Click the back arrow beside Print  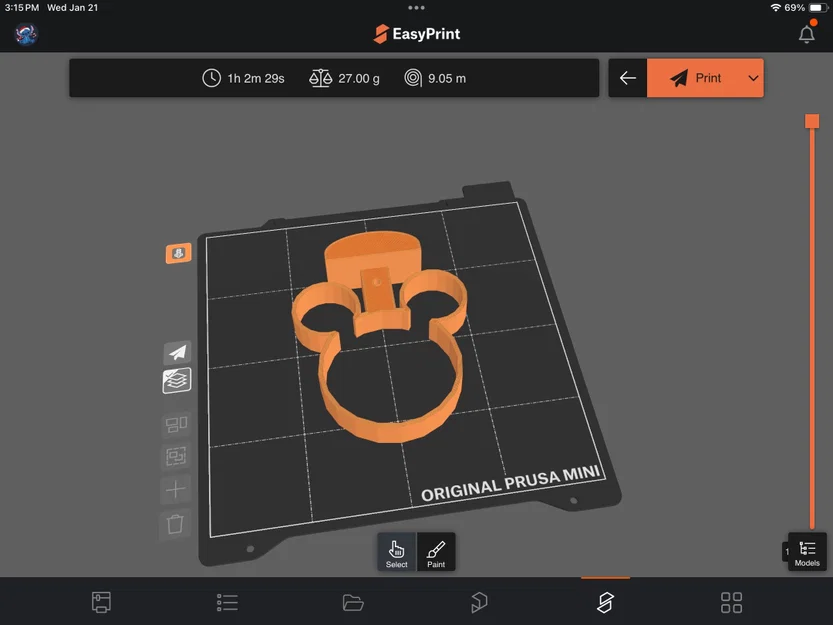click(x=627, y=78)
